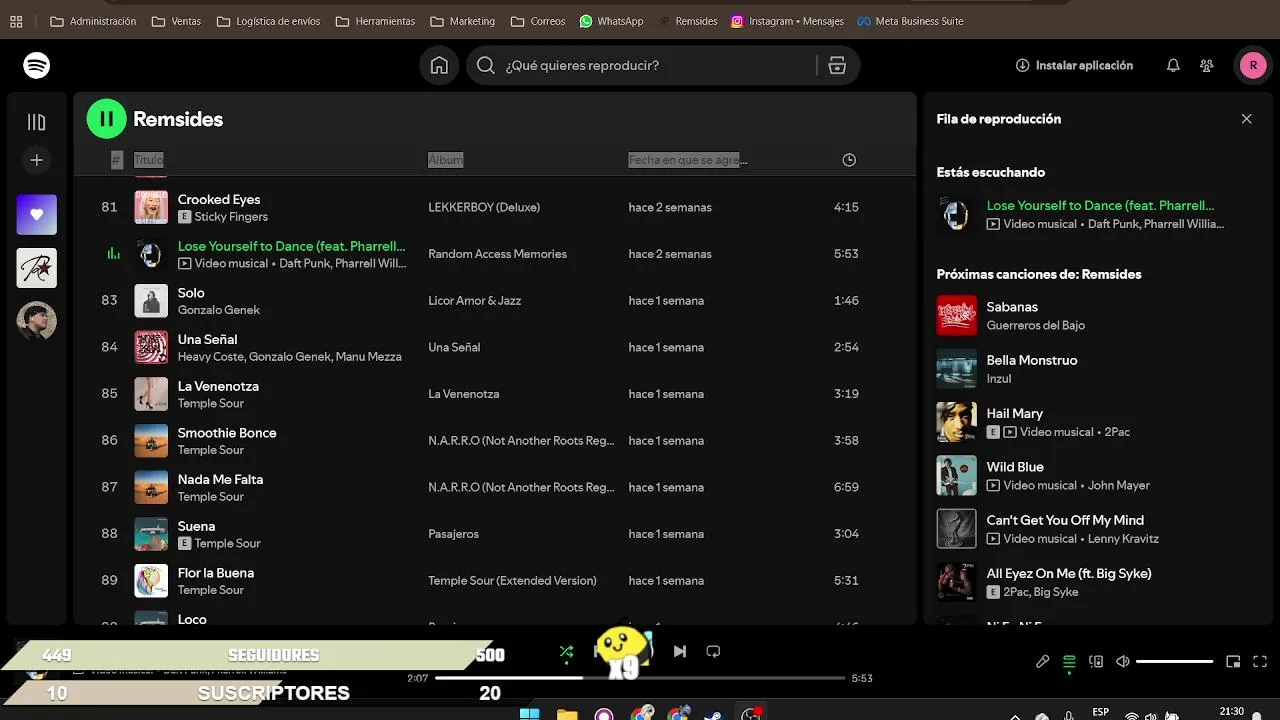Image resolution: width=1280 pixels, height=720 pixels.
Task: Skip to next track
Action: (680, 652)
